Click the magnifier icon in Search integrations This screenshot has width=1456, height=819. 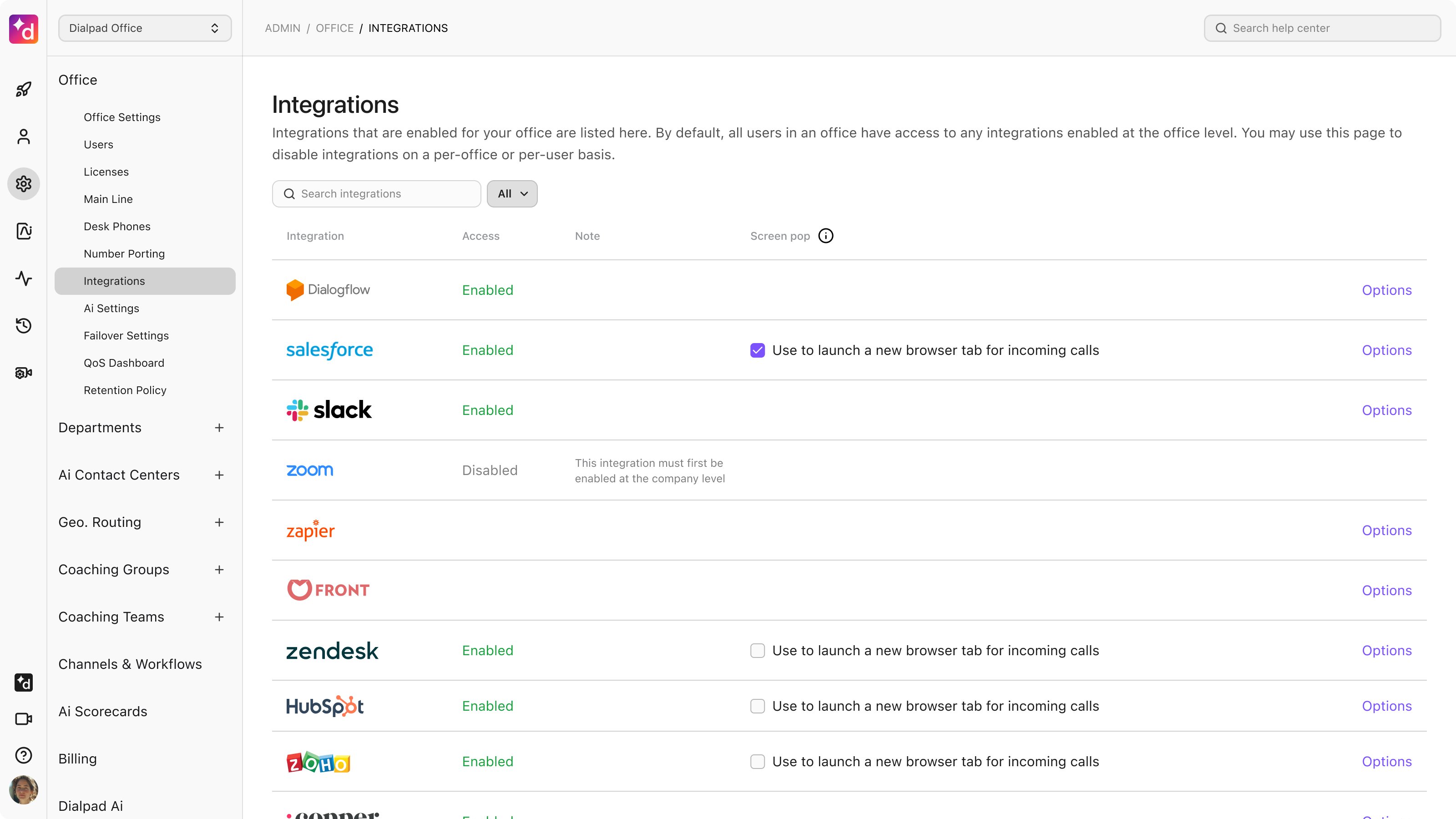coord(289,194)
